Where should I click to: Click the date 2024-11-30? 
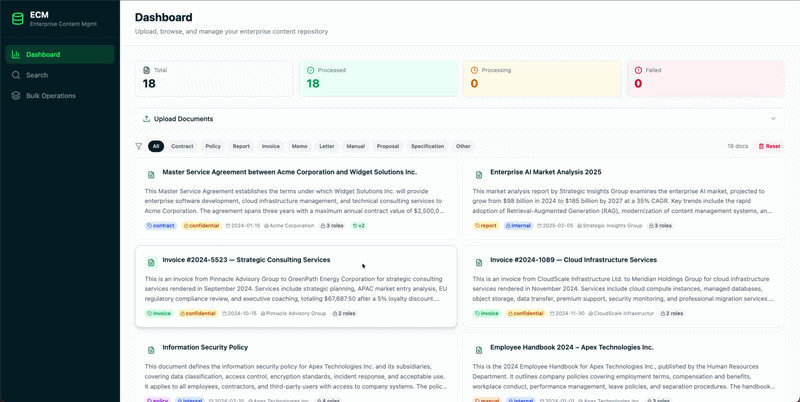pos(567,313)
